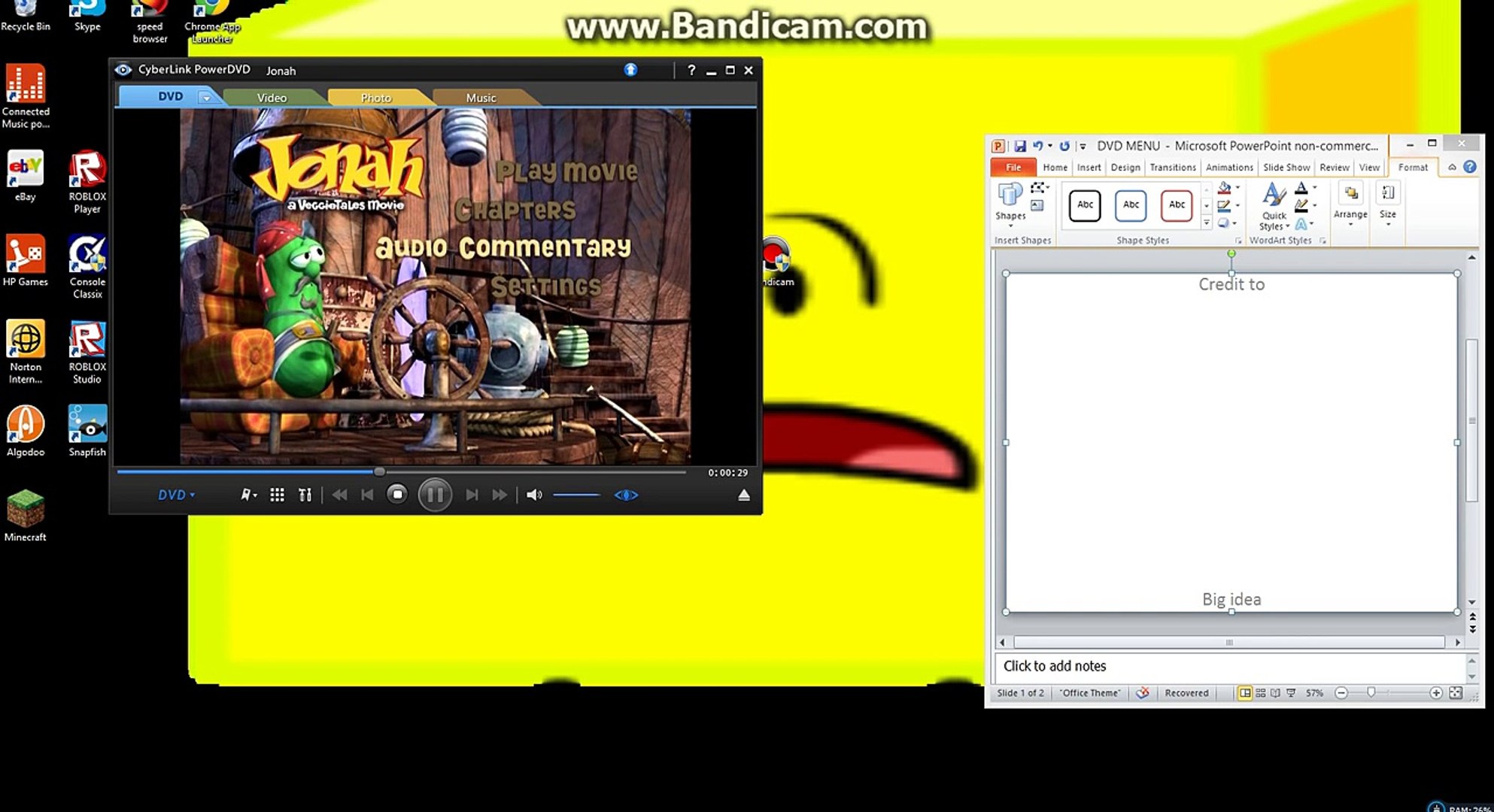Click the Undo arrow in PowerPoint
Screen dimensions: 1494x812
[x=1037, y=146]
